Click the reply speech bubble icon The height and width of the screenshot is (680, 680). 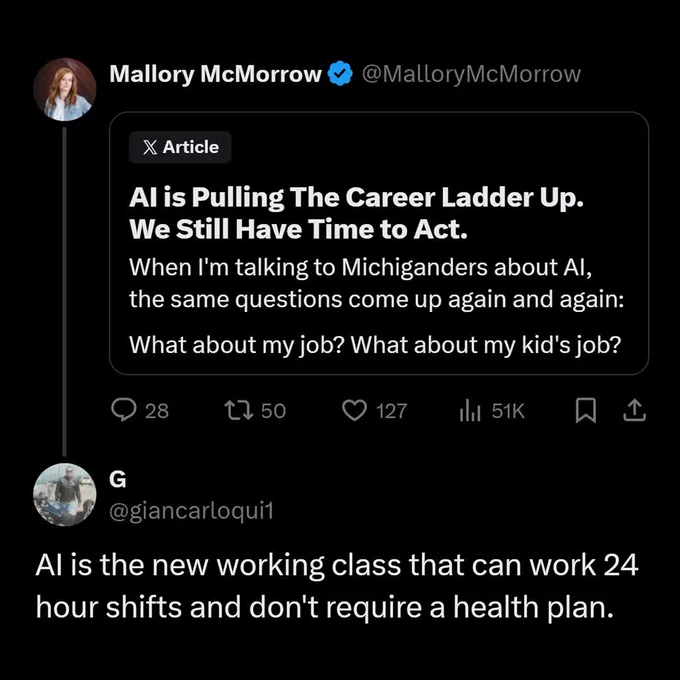(124, 410)
